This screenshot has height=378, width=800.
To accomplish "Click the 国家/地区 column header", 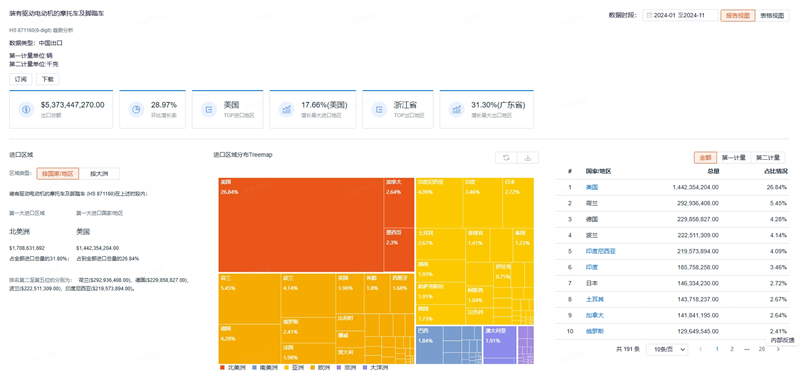I will point(598,171).
